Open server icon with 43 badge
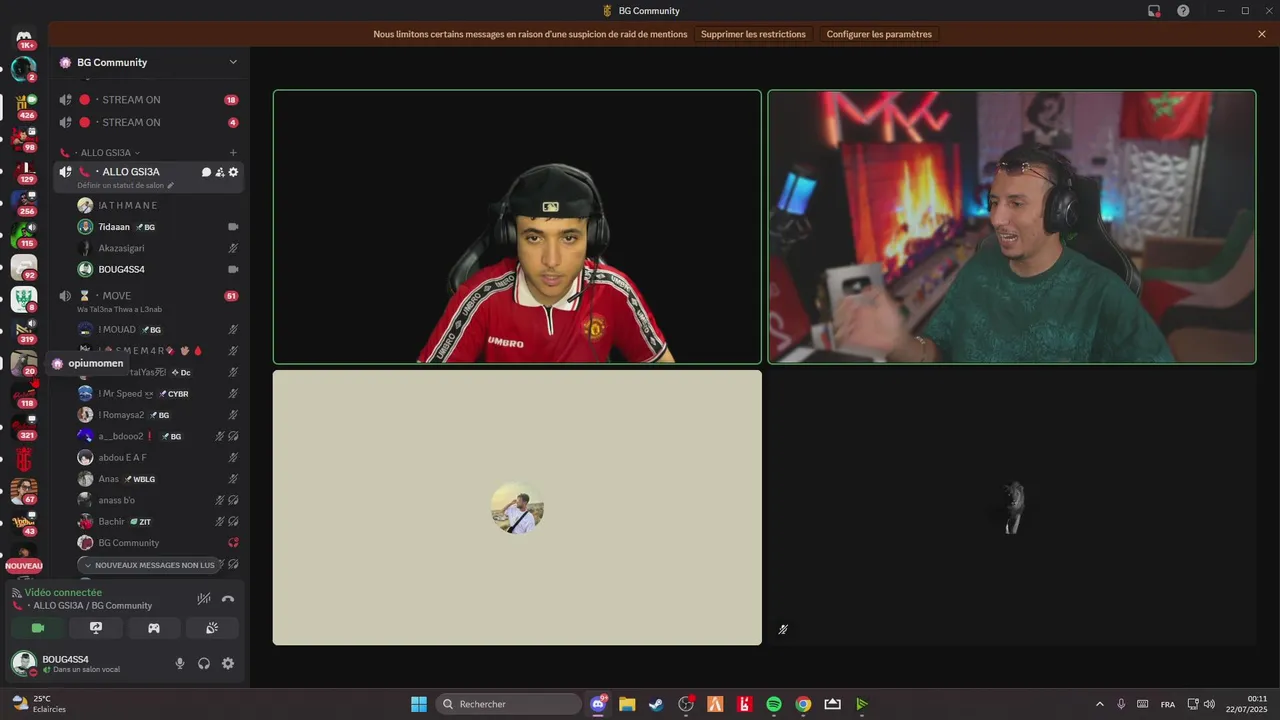The height and width of the screenshot is (720, 1280). [24, 522]
